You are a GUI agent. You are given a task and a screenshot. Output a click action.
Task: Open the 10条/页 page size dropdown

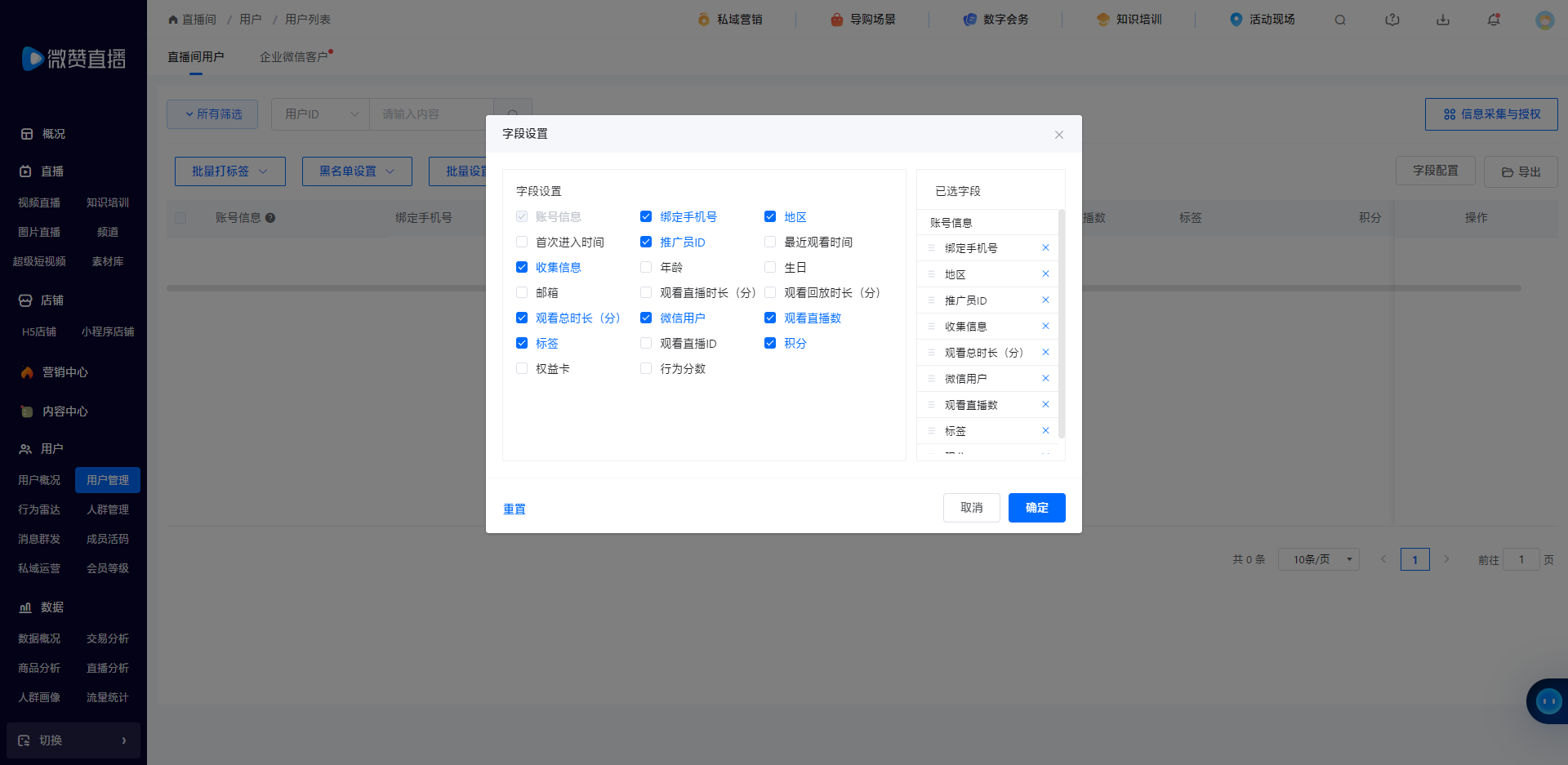(x=1318, y=559)
